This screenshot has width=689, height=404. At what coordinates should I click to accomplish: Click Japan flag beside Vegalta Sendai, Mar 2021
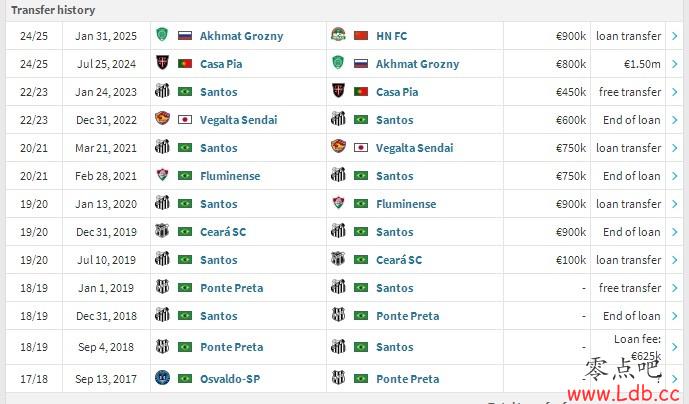pyautogui.click(x=361, y=148)
